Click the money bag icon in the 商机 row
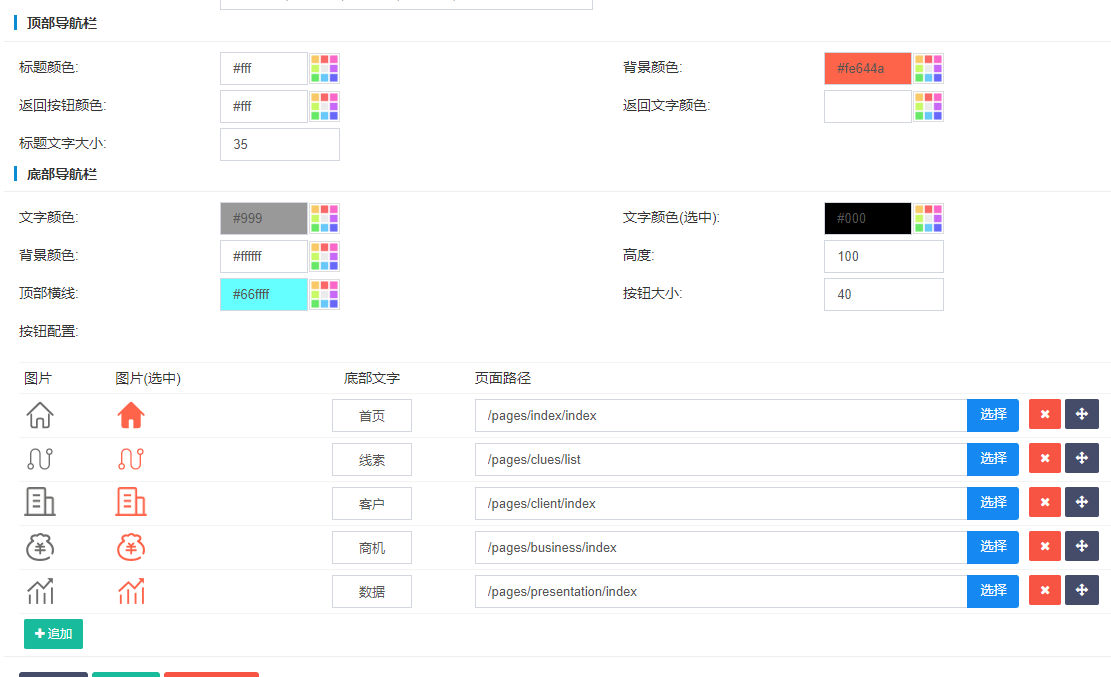The image size is (1111, 677). click(39, 547)
